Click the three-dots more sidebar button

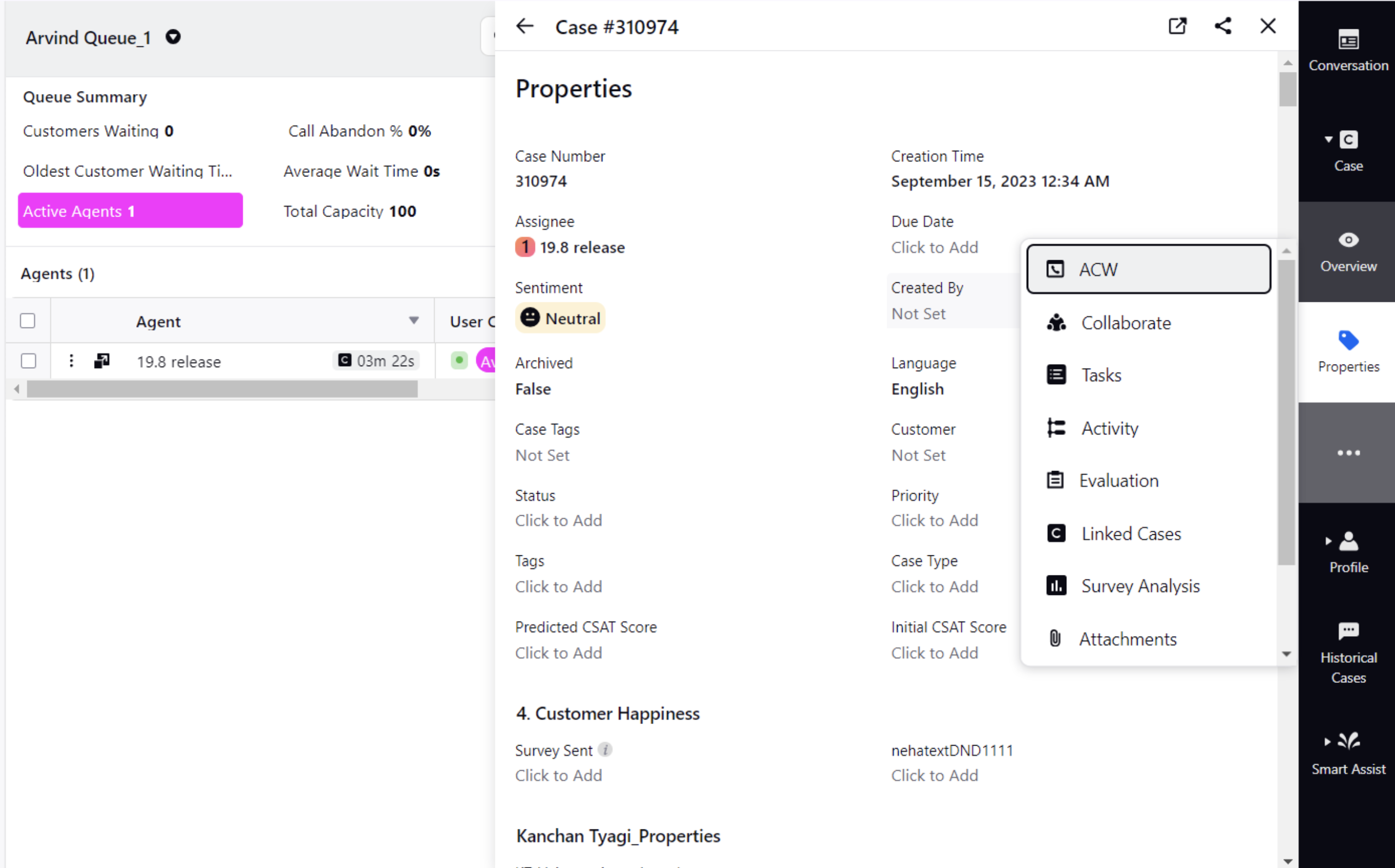tap(1348, 453)
